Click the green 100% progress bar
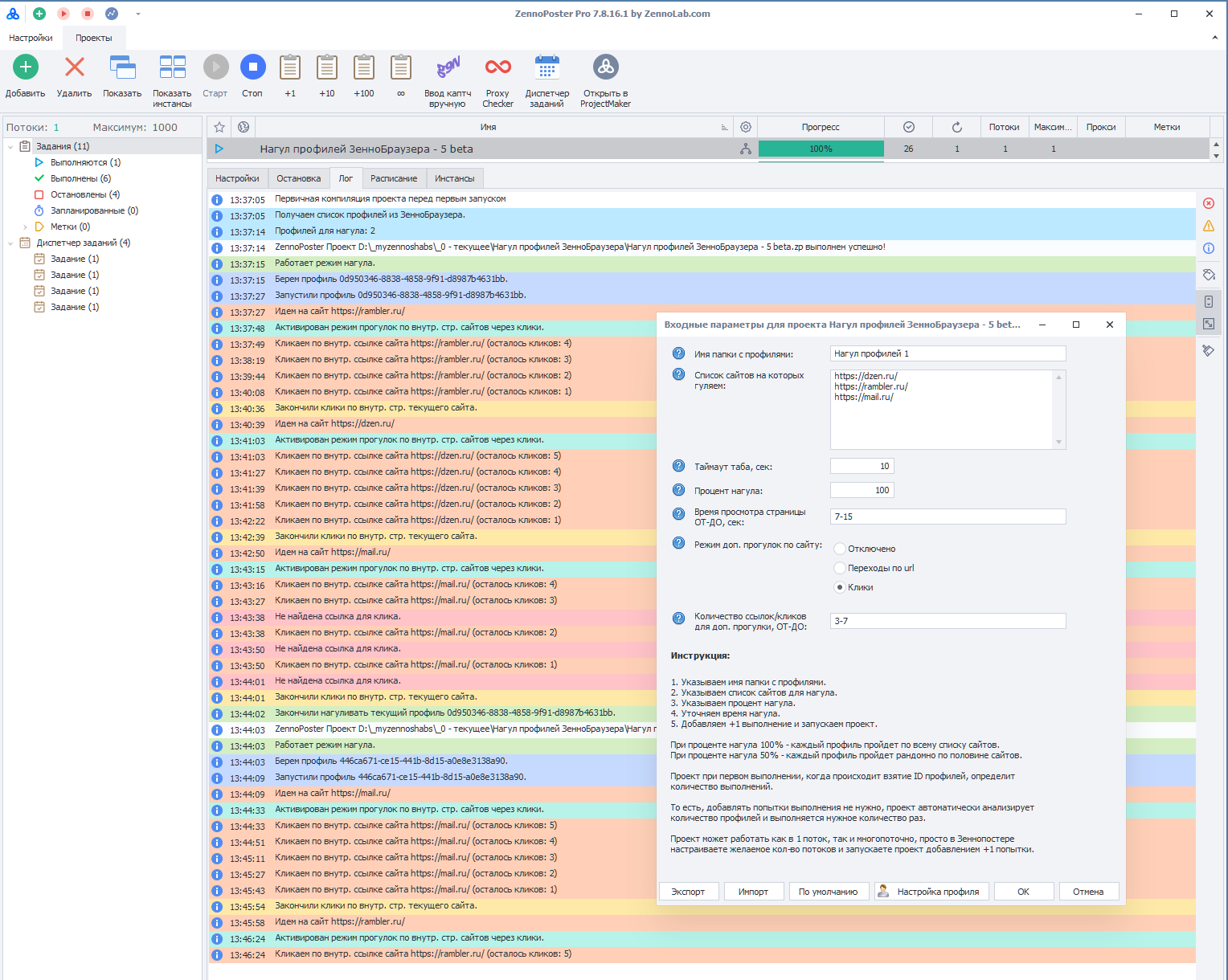The image size is (1228, 980). (x=821, y=149)
